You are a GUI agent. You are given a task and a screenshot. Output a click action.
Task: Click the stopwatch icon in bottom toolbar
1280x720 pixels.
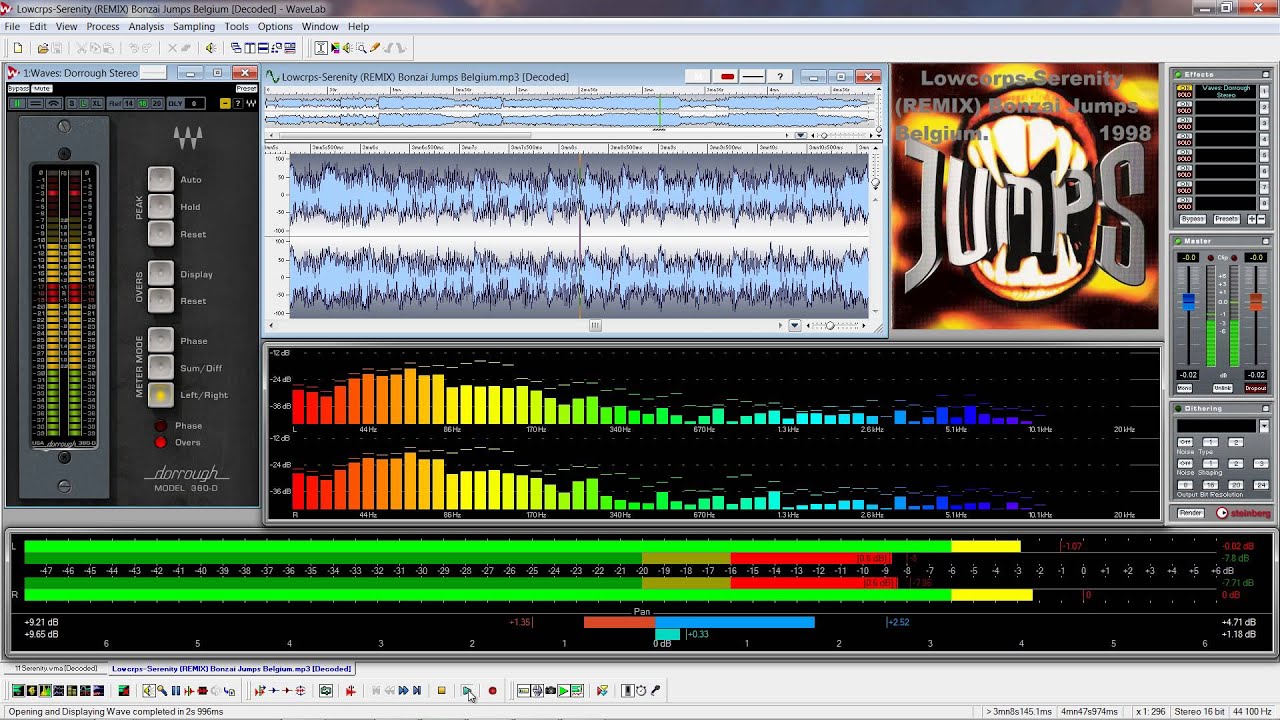tap(641, 690)
